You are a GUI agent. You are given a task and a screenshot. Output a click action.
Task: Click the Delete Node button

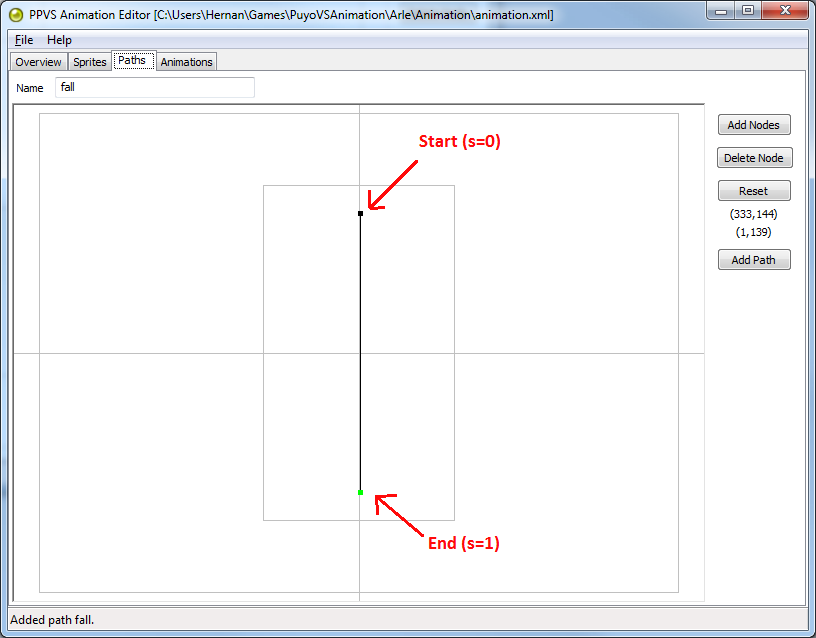(754, 158)
